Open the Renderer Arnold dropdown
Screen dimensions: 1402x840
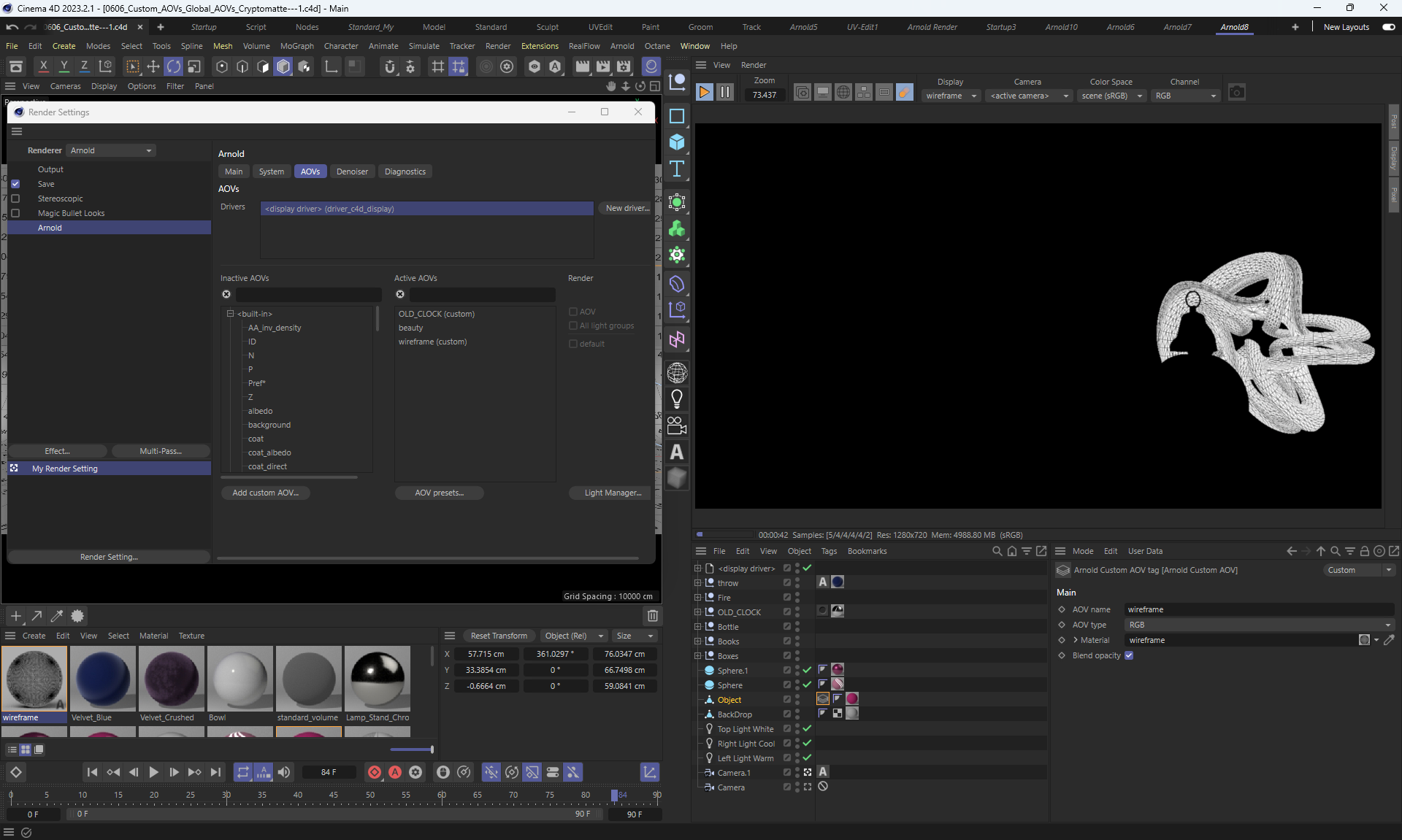point(111,150)
